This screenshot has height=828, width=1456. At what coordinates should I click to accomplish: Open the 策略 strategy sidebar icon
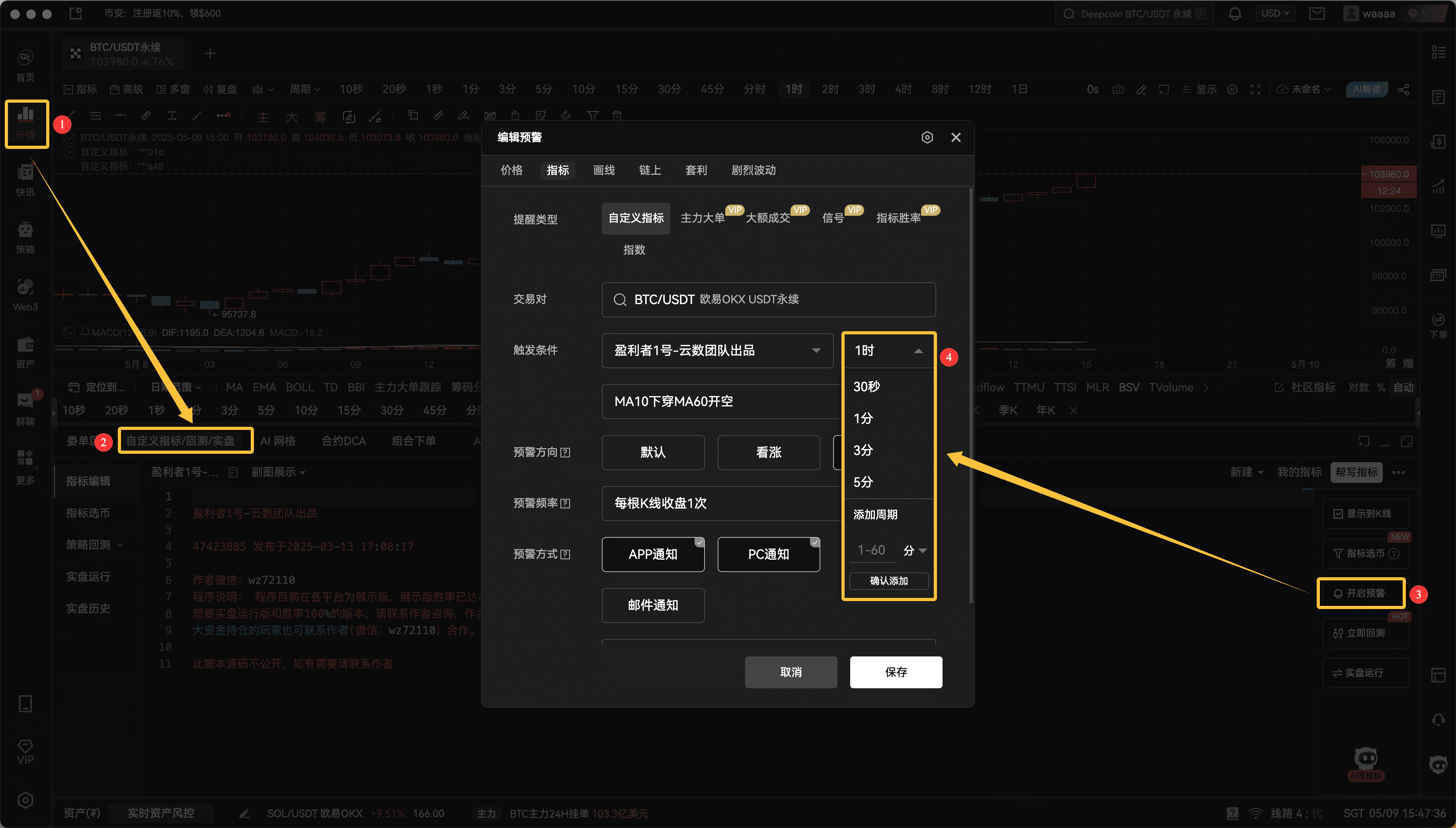pyautogui.click(x=25, y=238)
